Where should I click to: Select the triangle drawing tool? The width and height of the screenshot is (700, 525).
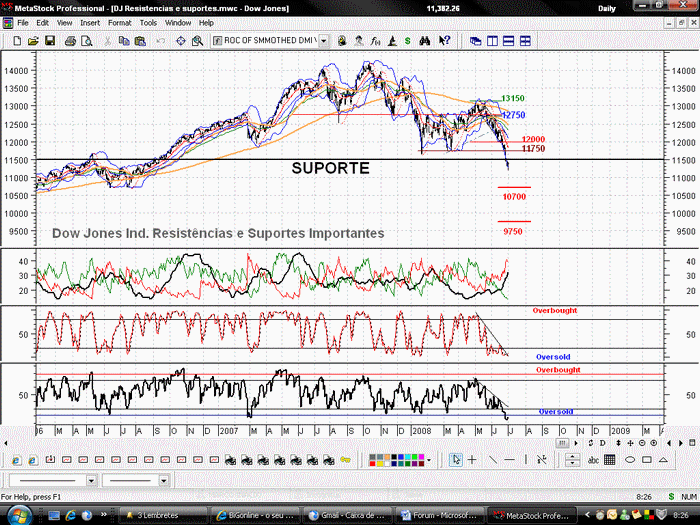click(663, 459)
